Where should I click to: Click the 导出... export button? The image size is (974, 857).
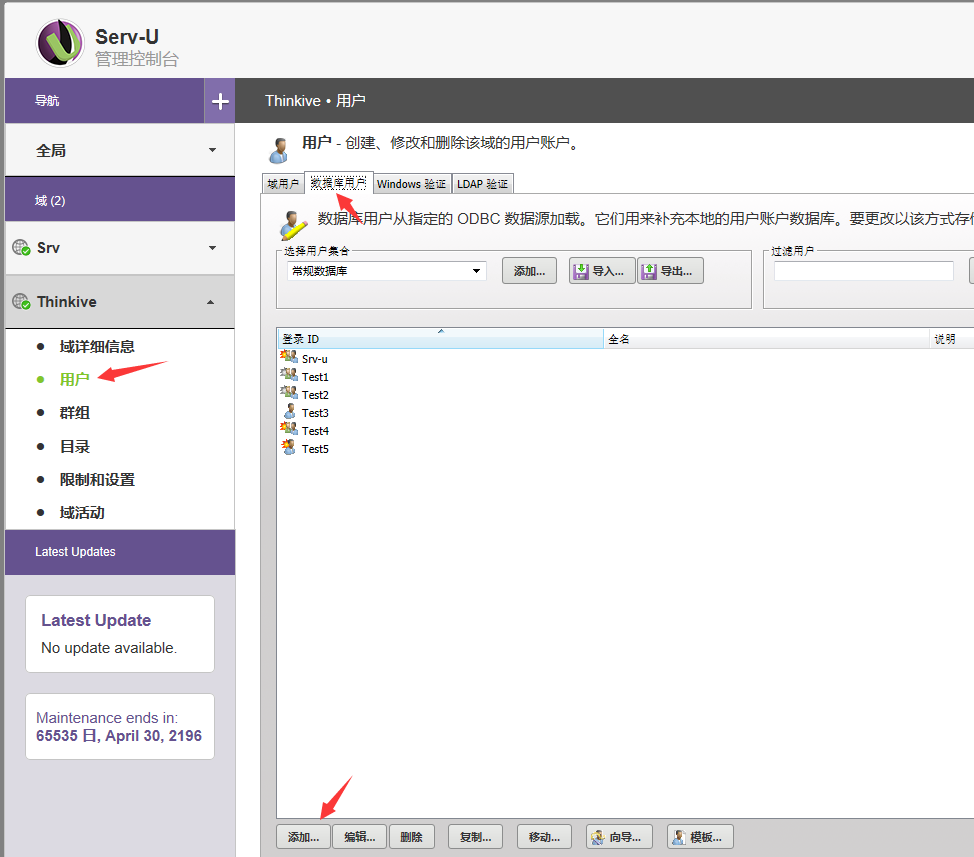670,271
